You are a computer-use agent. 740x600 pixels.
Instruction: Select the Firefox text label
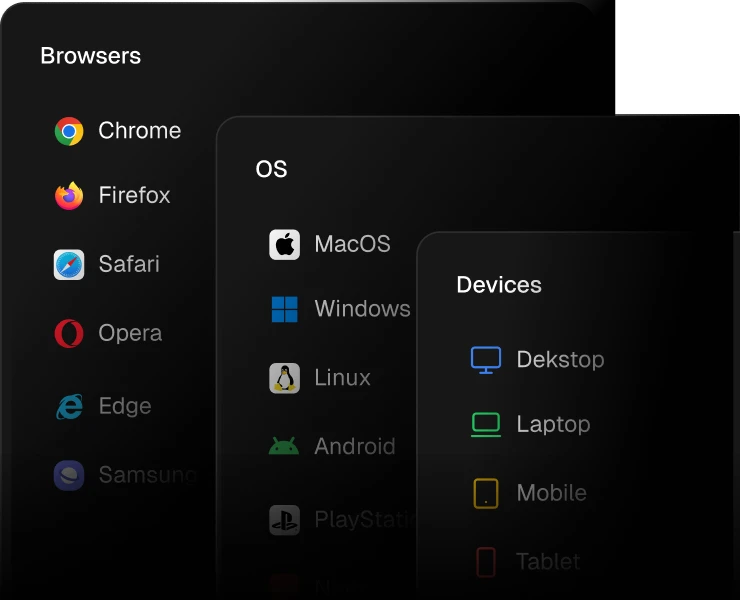[x=135, y=195]
